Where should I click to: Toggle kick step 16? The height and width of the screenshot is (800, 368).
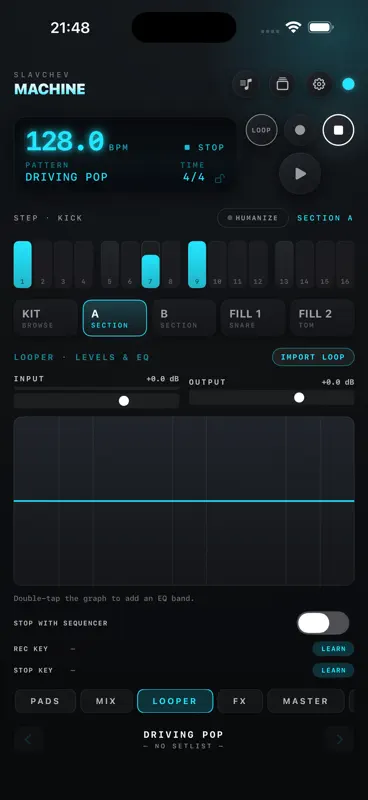pyautogui.click(x=346, y=264)
